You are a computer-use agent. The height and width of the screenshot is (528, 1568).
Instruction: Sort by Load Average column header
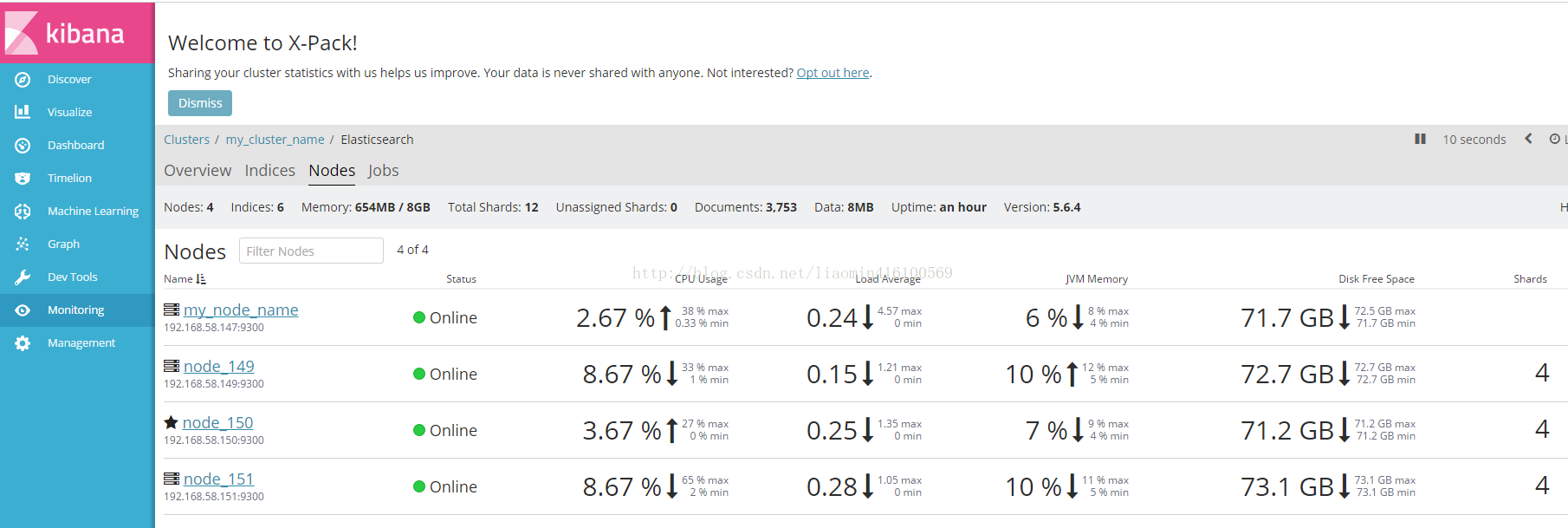[x=888, y=279]
